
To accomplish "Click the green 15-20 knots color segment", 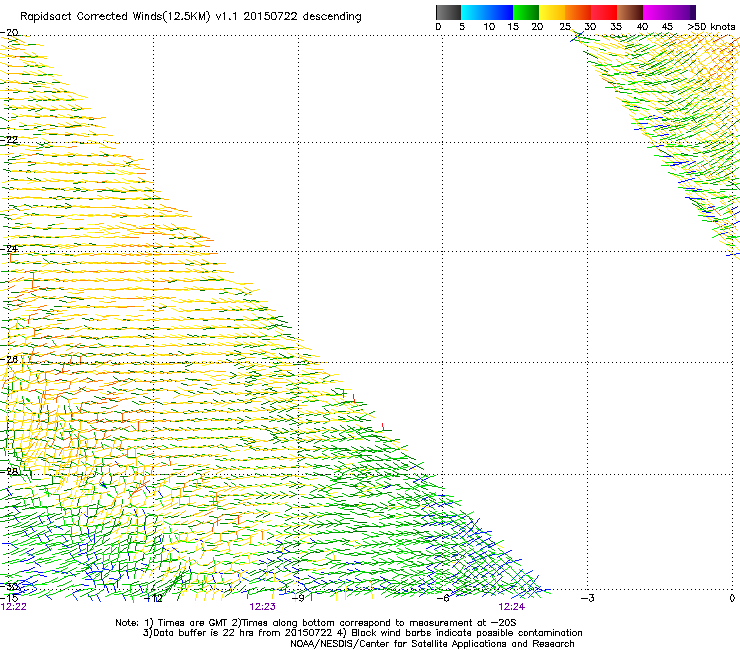I will point(526,12).
